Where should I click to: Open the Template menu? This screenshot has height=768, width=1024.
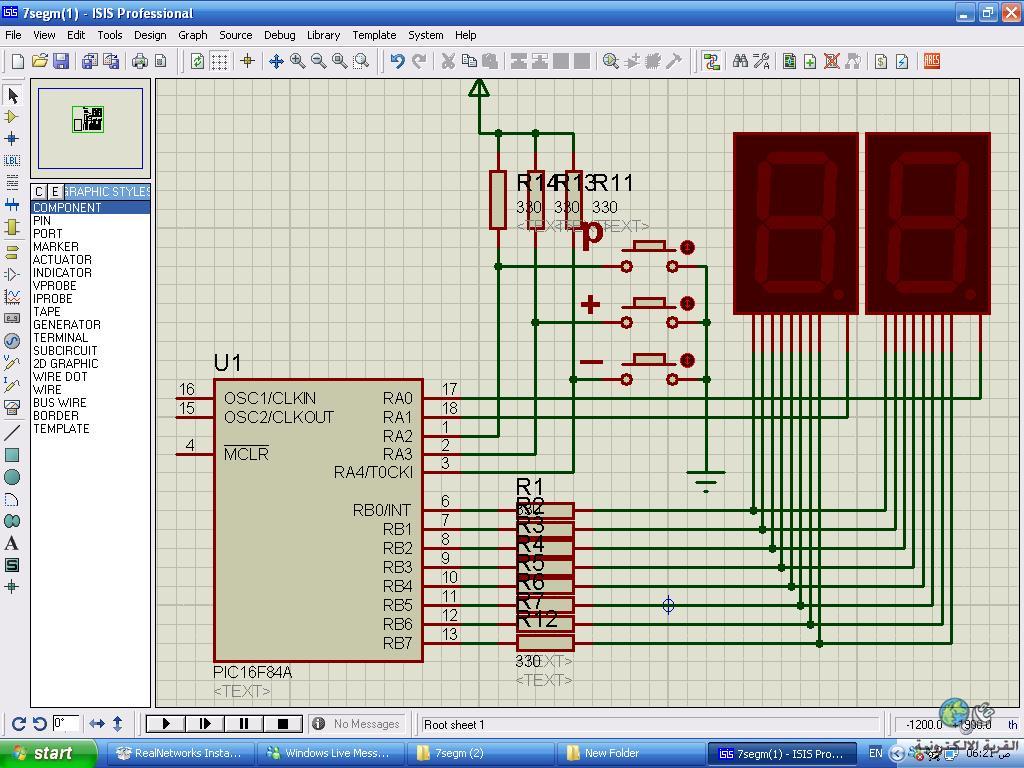click(374, 35)
